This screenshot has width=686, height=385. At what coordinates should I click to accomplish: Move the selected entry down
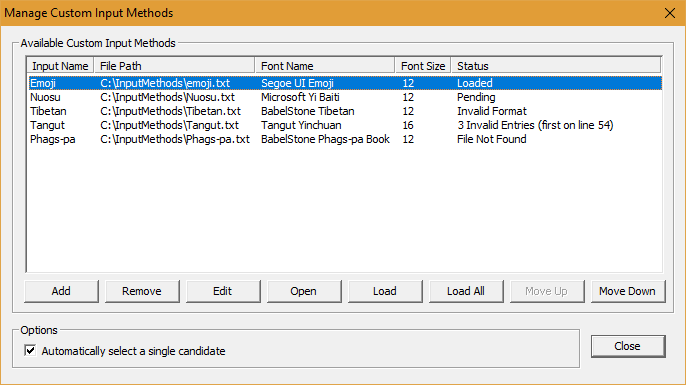(628, 291)
